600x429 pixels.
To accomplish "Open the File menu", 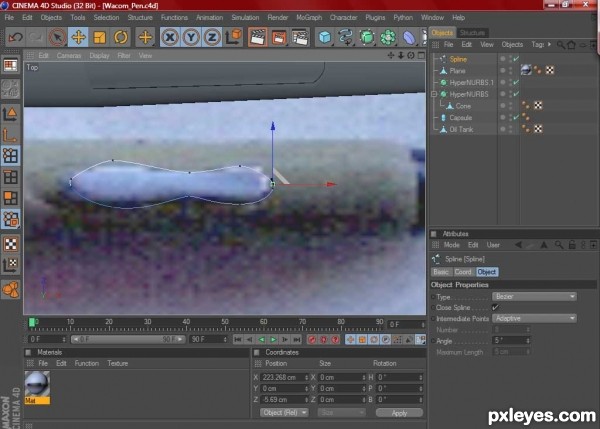I will coord(9,18).
